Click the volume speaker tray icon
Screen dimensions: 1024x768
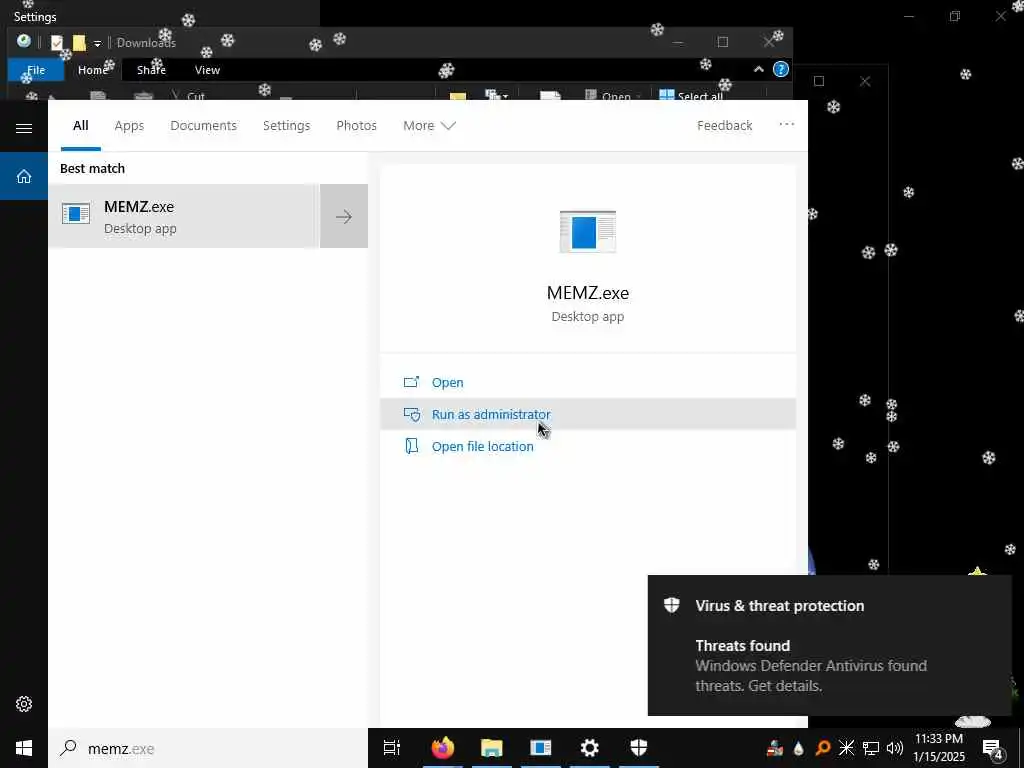click(x=895, y=748)
